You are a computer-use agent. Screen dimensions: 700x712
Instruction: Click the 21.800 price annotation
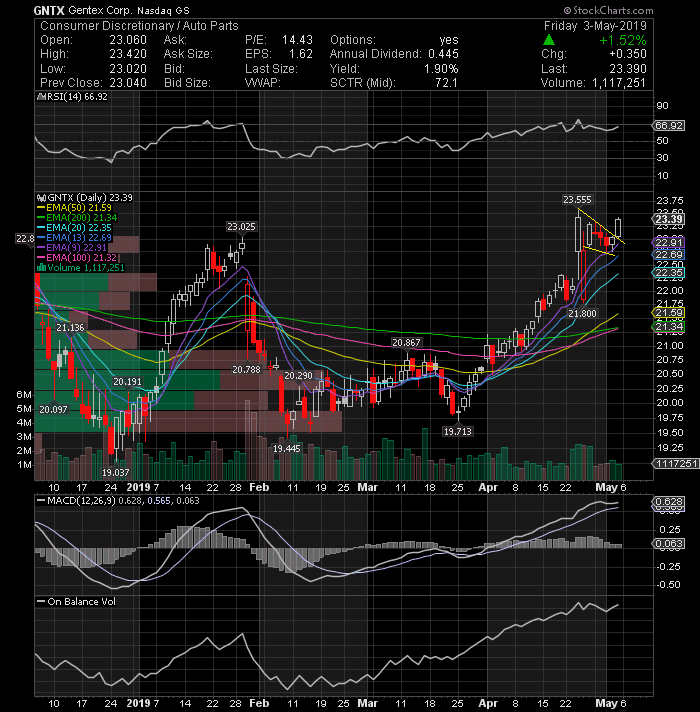coord(582,313)
